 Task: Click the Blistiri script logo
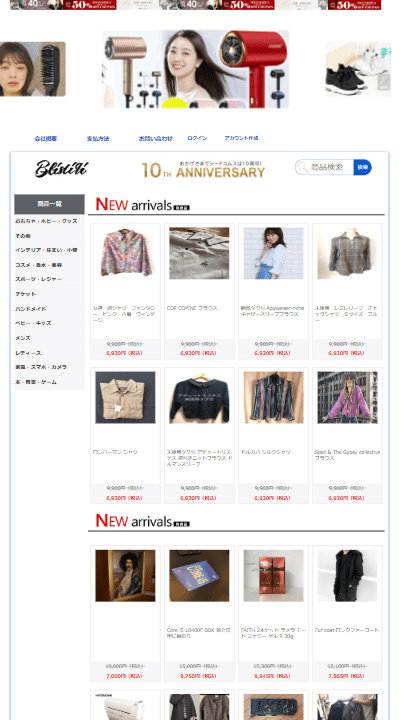[x=61, y=169]
